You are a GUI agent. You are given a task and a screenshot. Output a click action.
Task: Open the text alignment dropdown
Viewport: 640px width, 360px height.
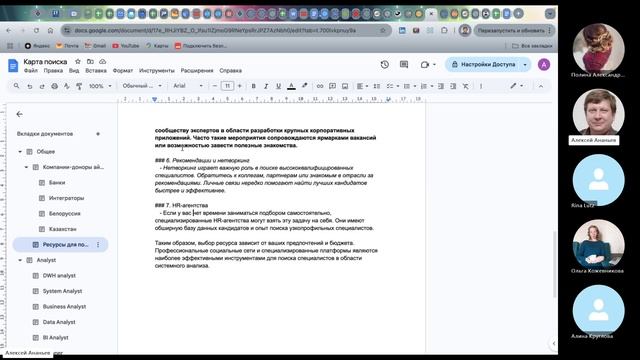click(362, 86)
